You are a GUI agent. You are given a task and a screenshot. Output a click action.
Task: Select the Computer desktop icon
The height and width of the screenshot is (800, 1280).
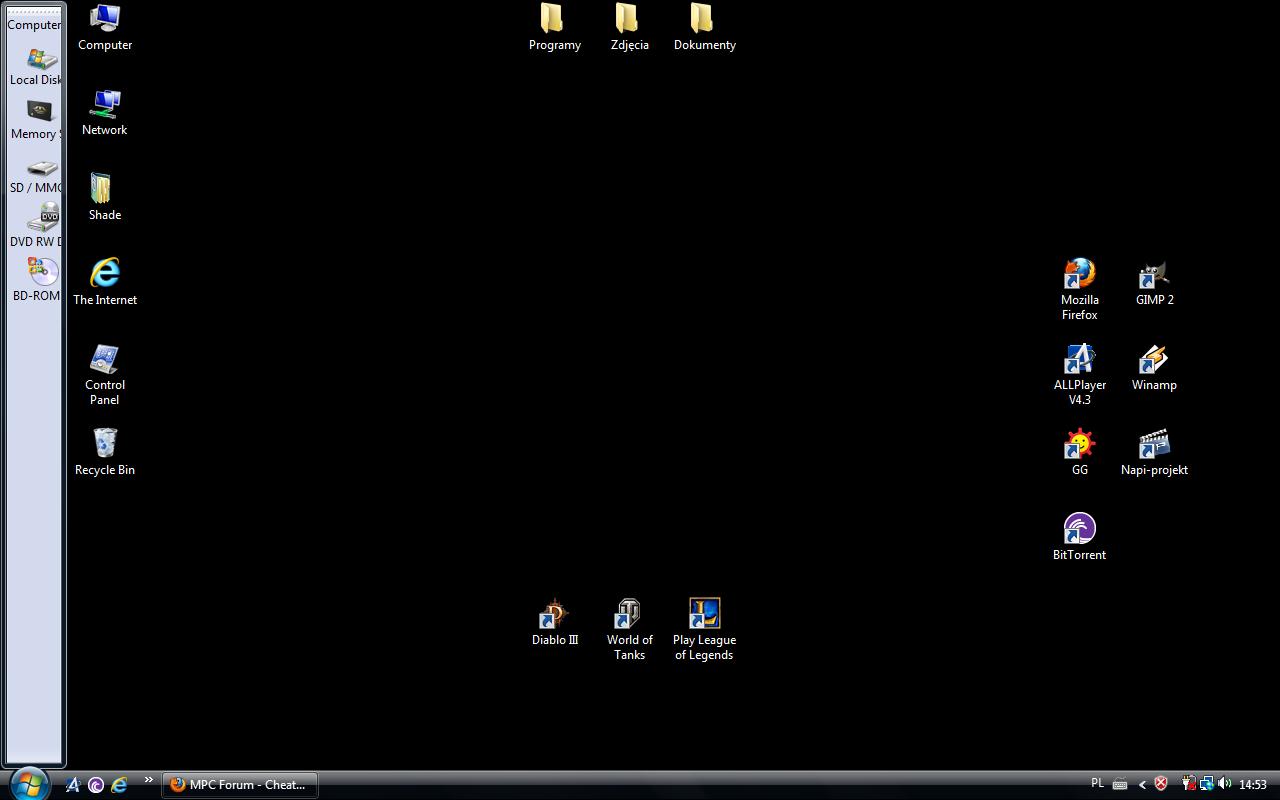point(105,28)
